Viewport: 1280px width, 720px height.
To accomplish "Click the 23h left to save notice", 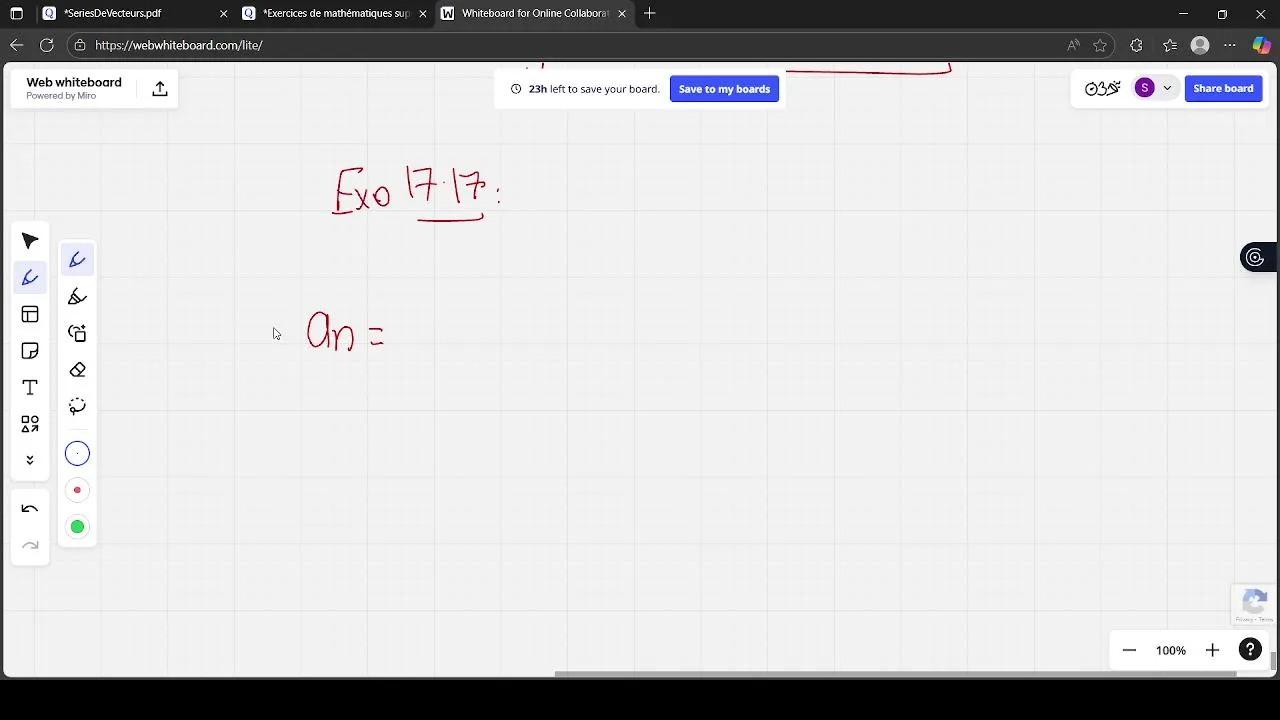I will [x=585, y=89].
